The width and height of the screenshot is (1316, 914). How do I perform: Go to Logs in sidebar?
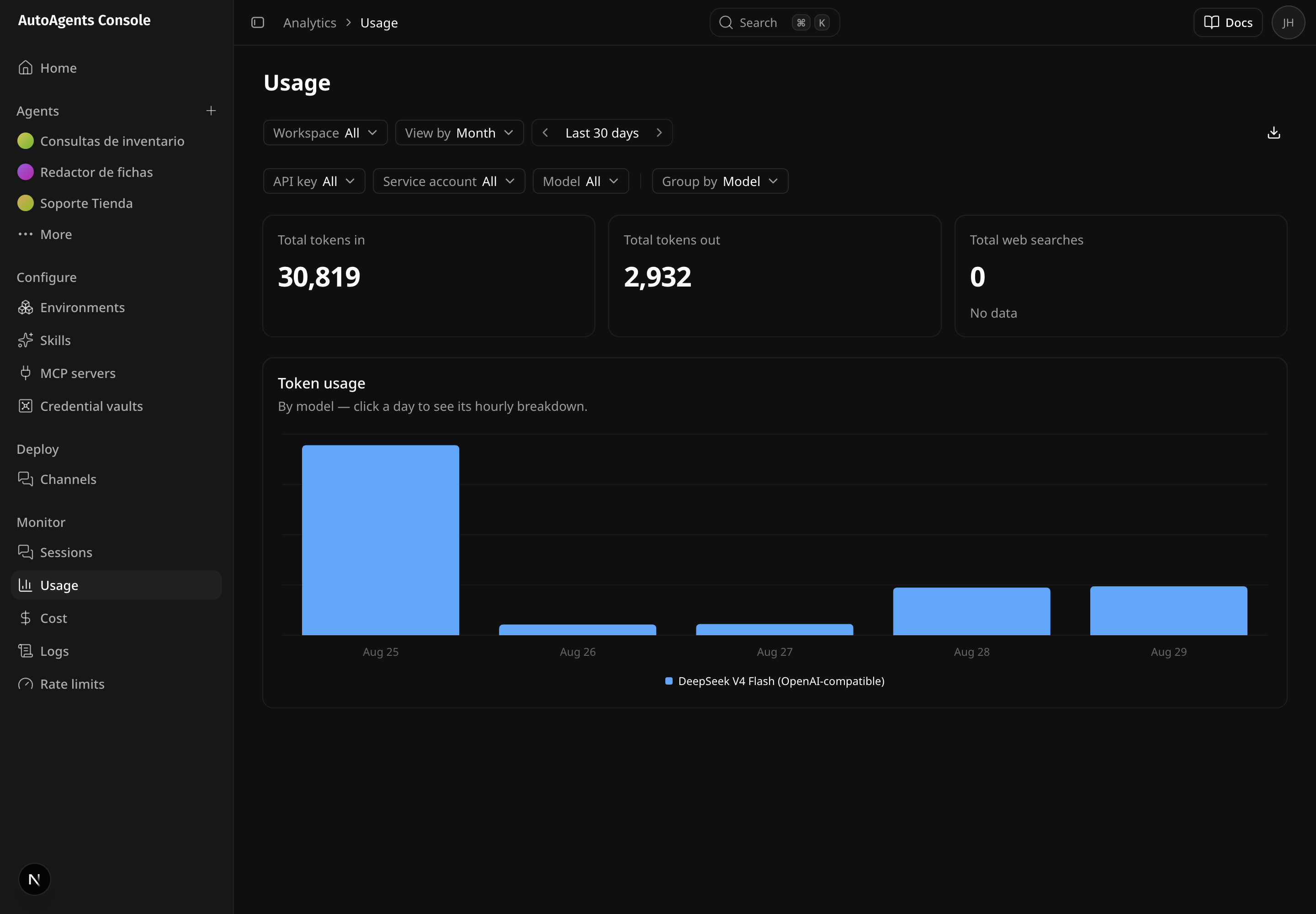(x=116, y=651)
